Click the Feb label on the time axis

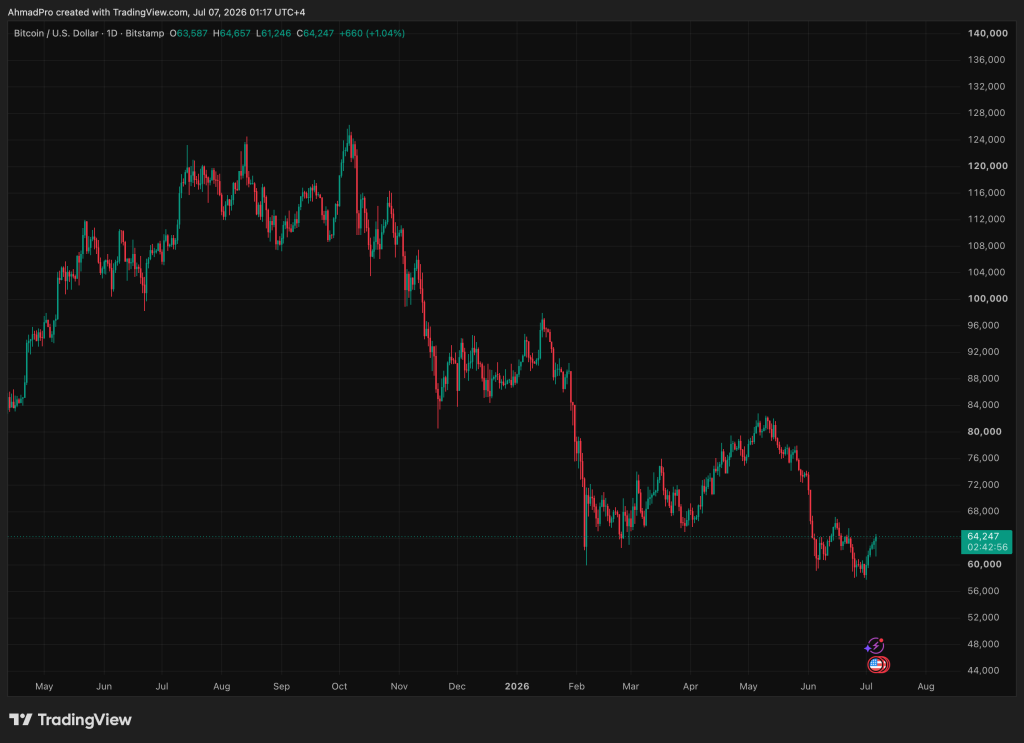pos(576,686)
